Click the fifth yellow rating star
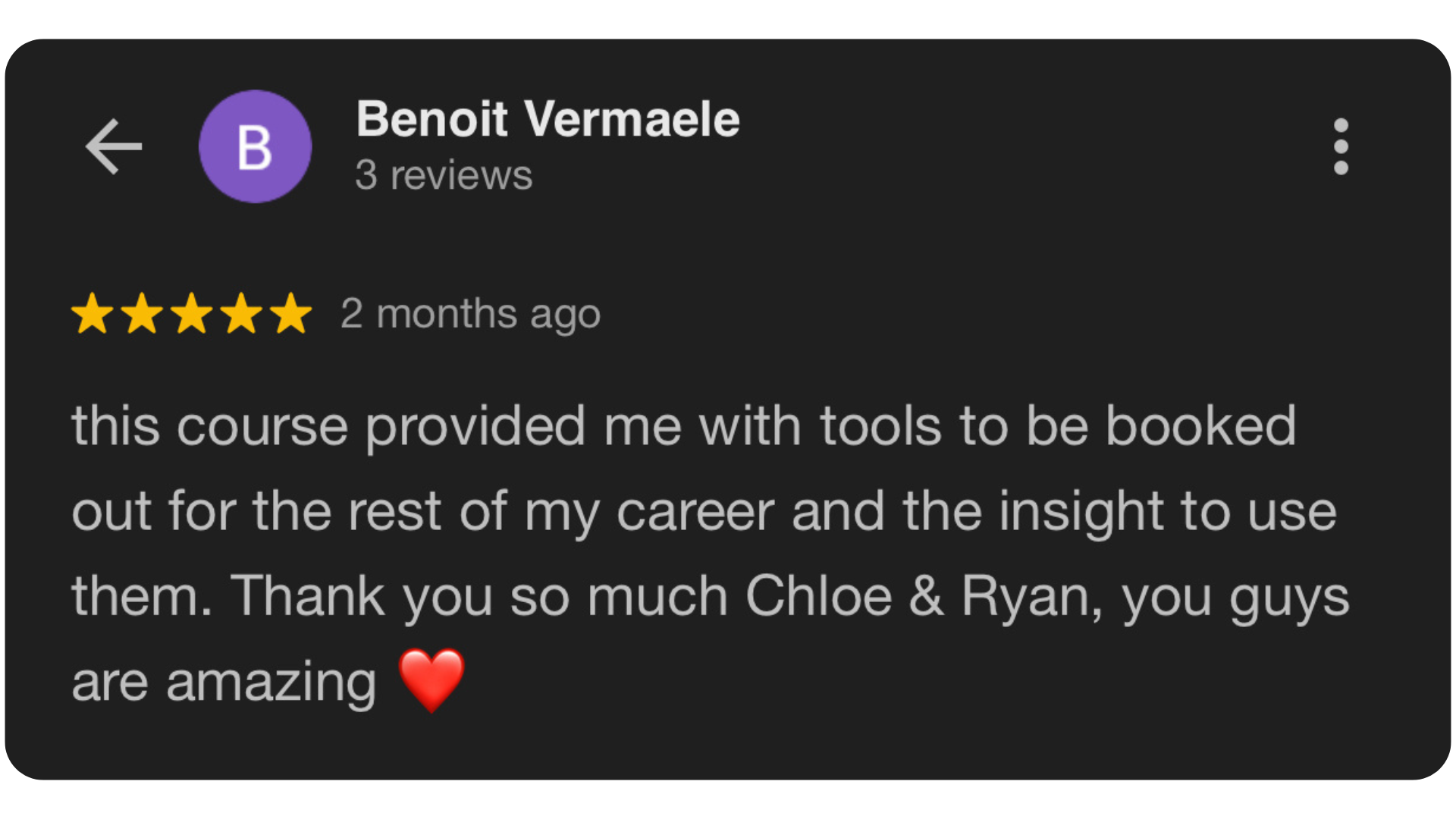 (x=291, y=313)
